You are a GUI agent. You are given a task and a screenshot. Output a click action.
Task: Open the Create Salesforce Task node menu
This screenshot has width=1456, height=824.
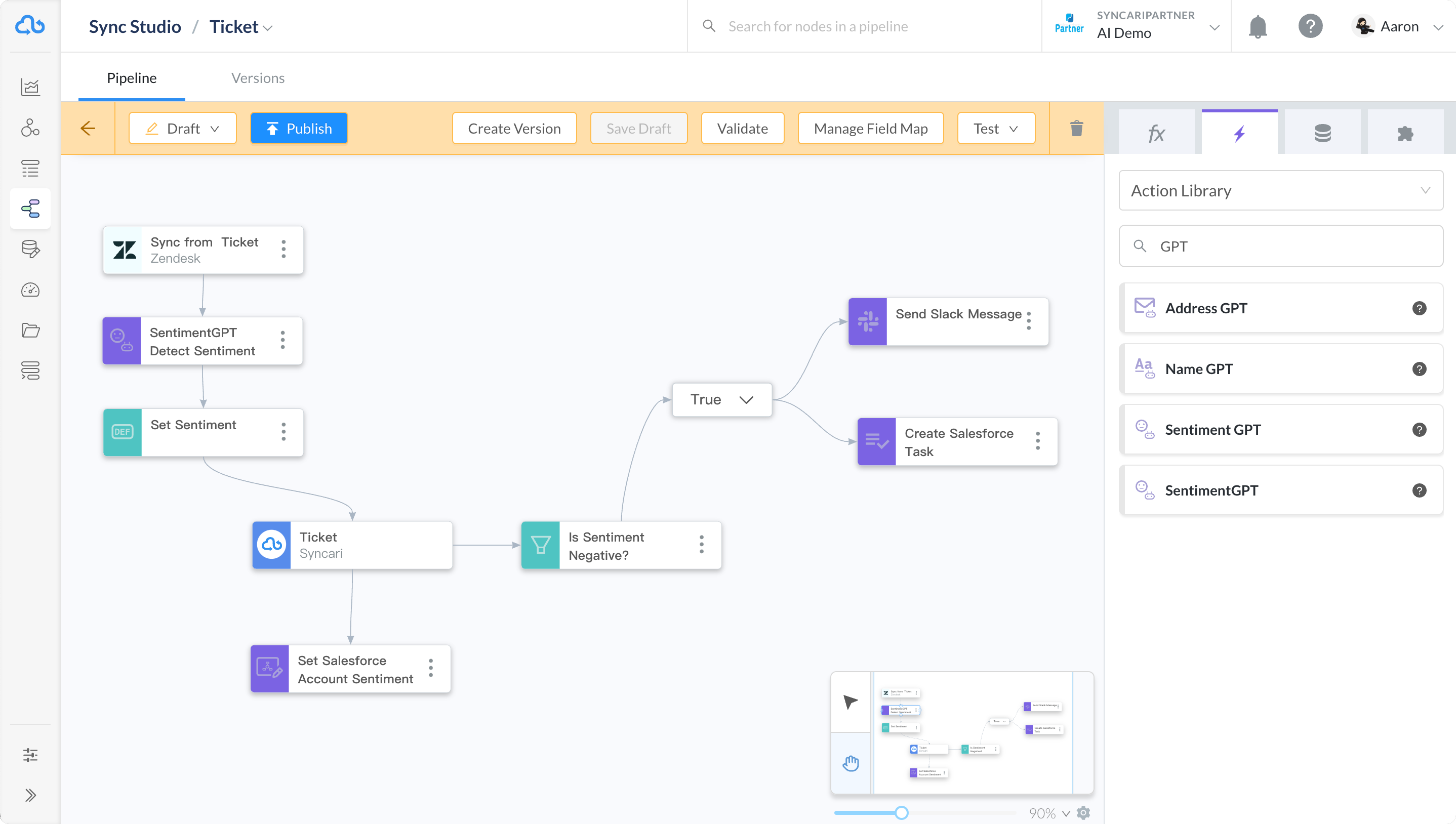point(1038,441)
